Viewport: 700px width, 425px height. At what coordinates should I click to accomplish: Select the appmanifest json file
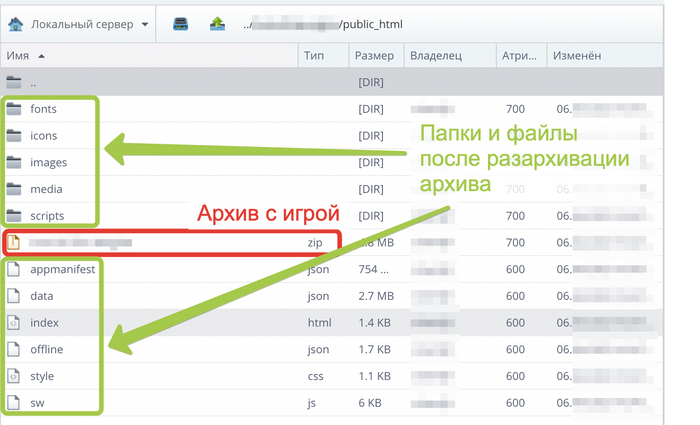[62, 269]
